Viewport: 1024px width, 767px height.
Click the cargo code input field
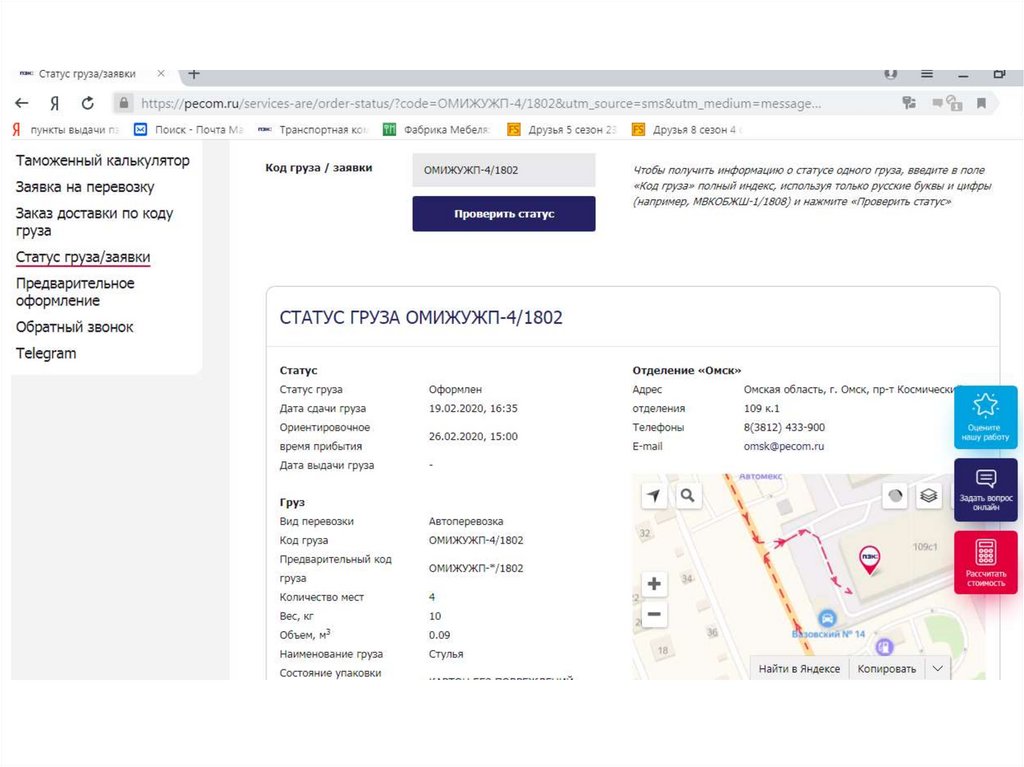pyautogui.click(x=503, y=170)
